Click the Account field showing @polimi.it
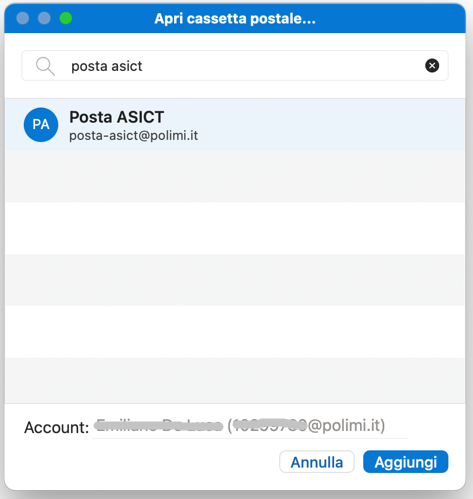Image resolution: width=473 pixels, height=499 pixels. pyautogui.click(x=250, y=426)
